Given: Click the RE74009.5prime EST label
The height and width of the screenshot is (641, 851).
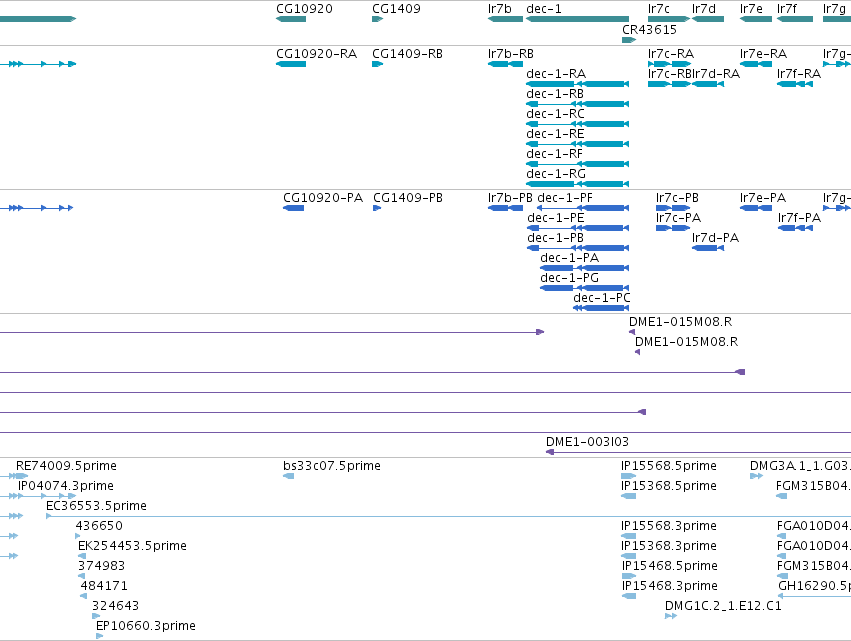Looking at the screenshot, I should [x=66, y=466].
